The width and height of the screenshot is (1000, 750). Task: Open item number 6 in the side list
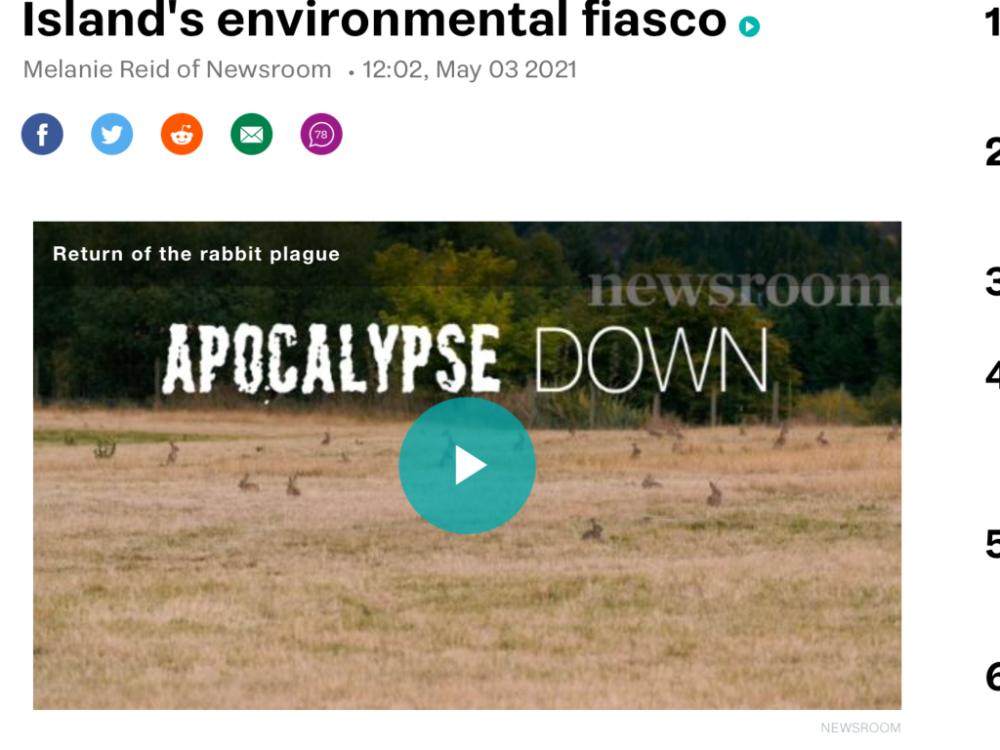pyautogui.click(x=992, y=676)
